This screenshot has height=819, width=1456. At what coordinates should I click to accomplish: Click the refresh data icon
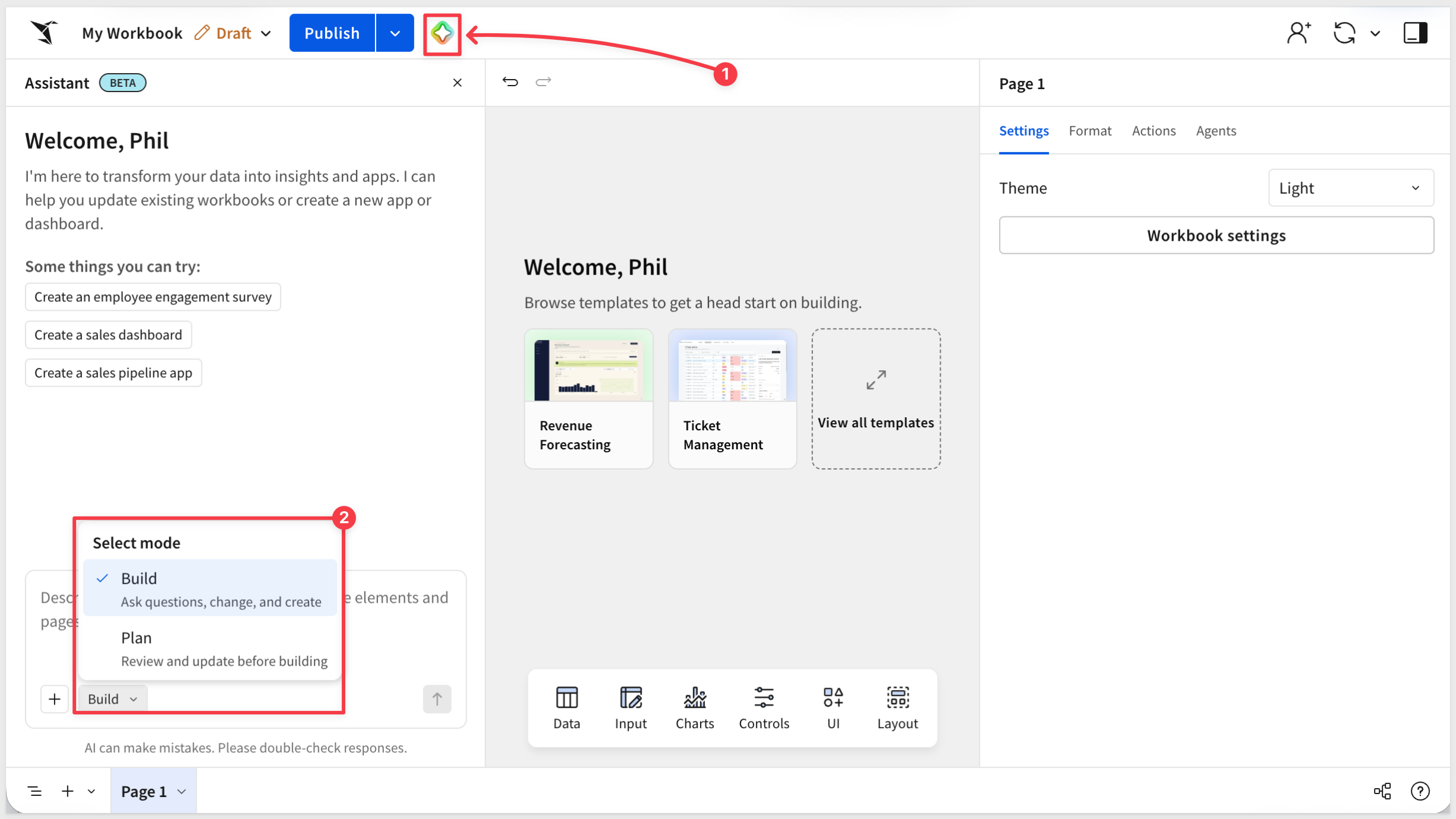pos(1344,33)
